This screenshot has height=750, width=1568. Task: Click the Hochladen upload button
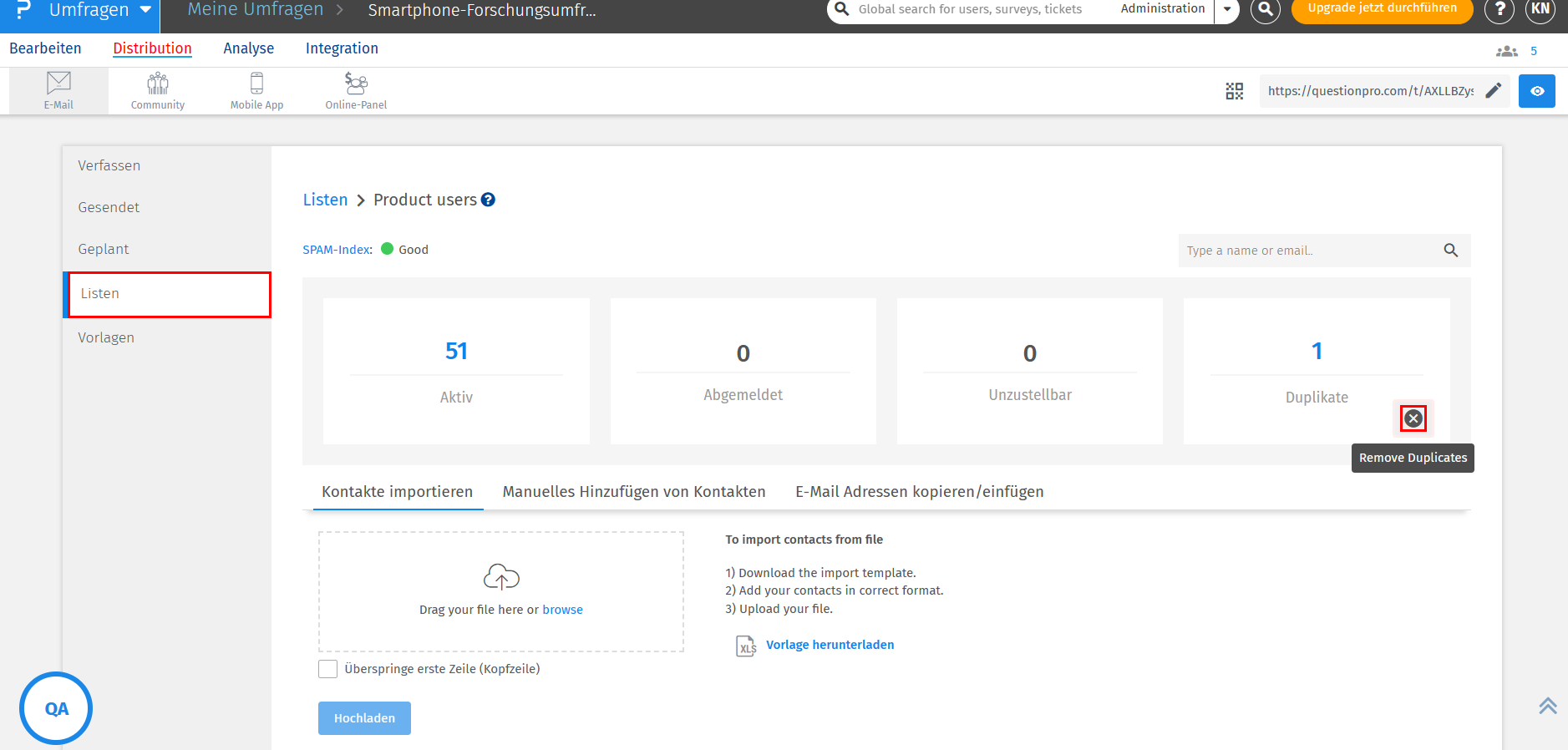(x=364, y=718)
